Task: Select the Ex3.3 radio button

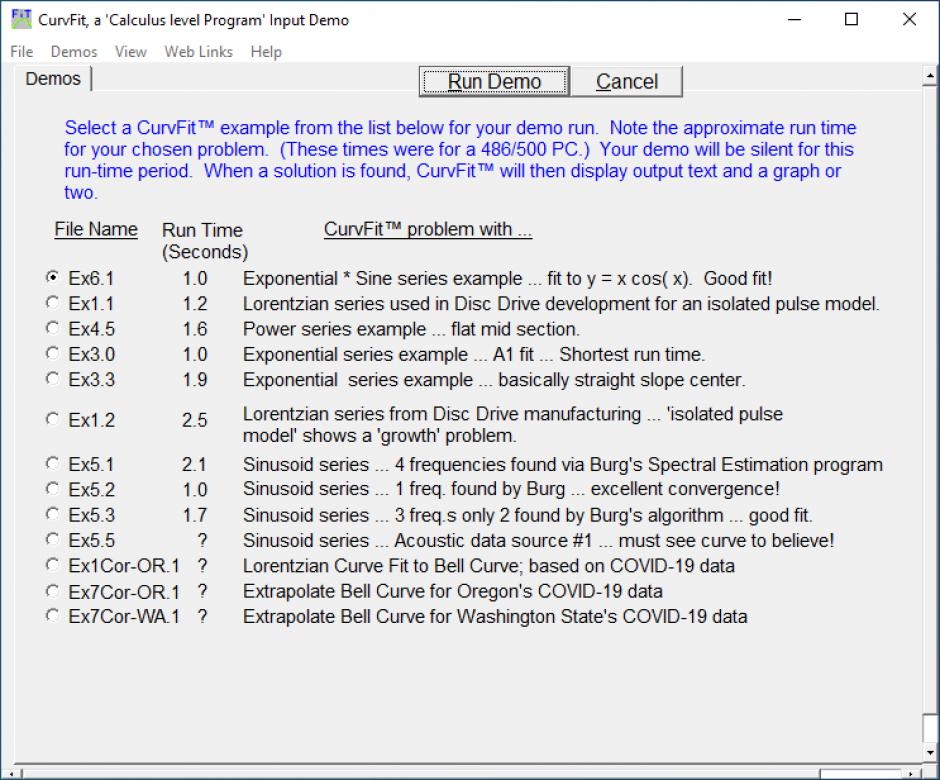Action: tap(53, 378)
